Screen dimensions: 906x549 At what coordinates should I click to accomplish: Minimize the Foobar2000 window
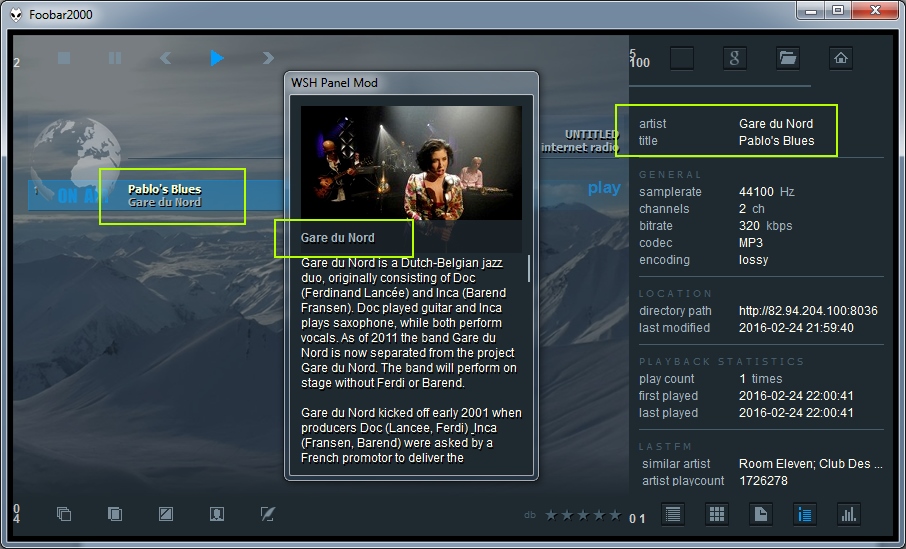pos(811,11)
